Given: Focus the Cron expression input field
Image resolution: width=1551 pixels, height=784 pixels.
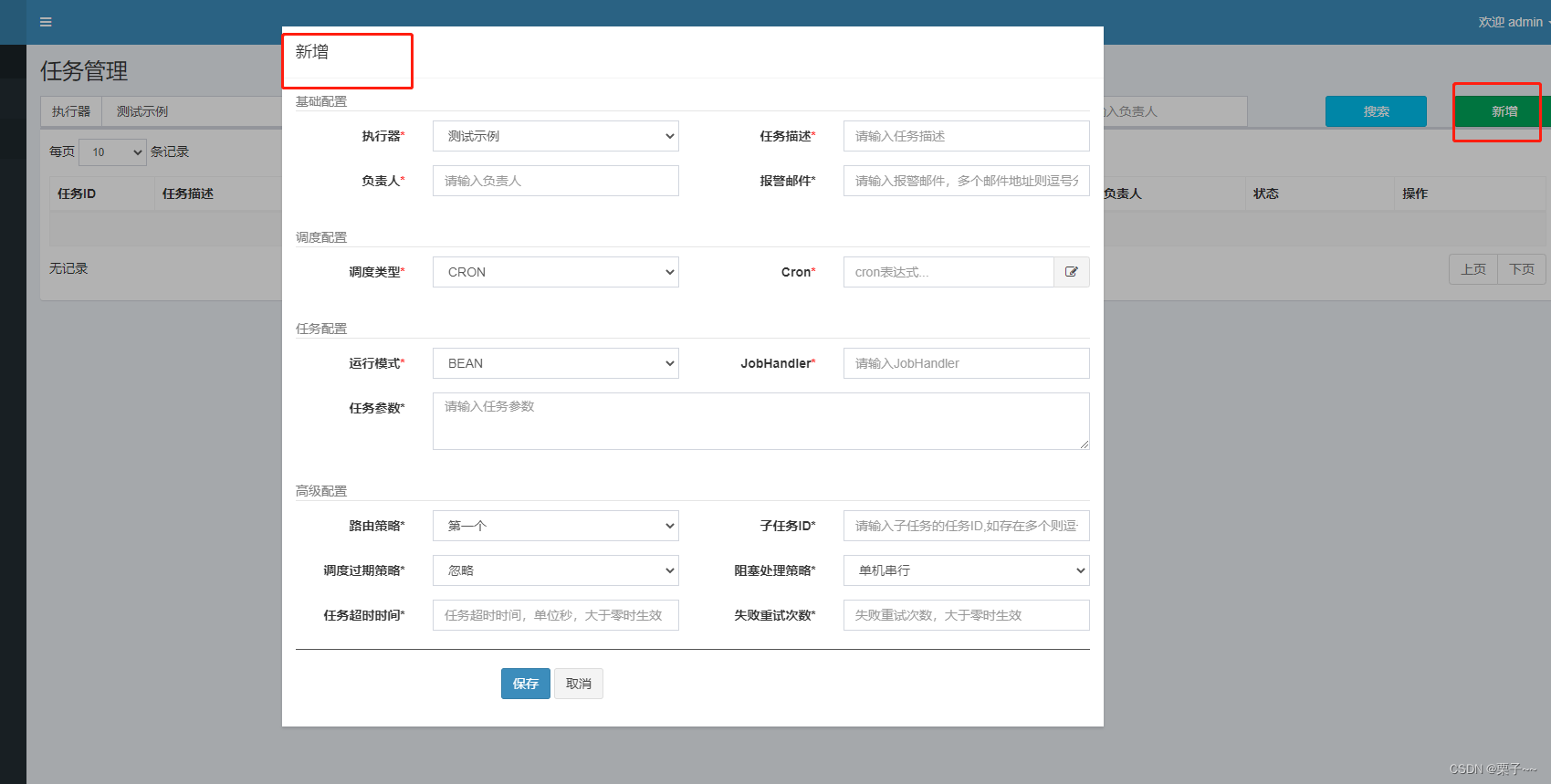Looking at the screenshot, I should (x=948, y=272).
